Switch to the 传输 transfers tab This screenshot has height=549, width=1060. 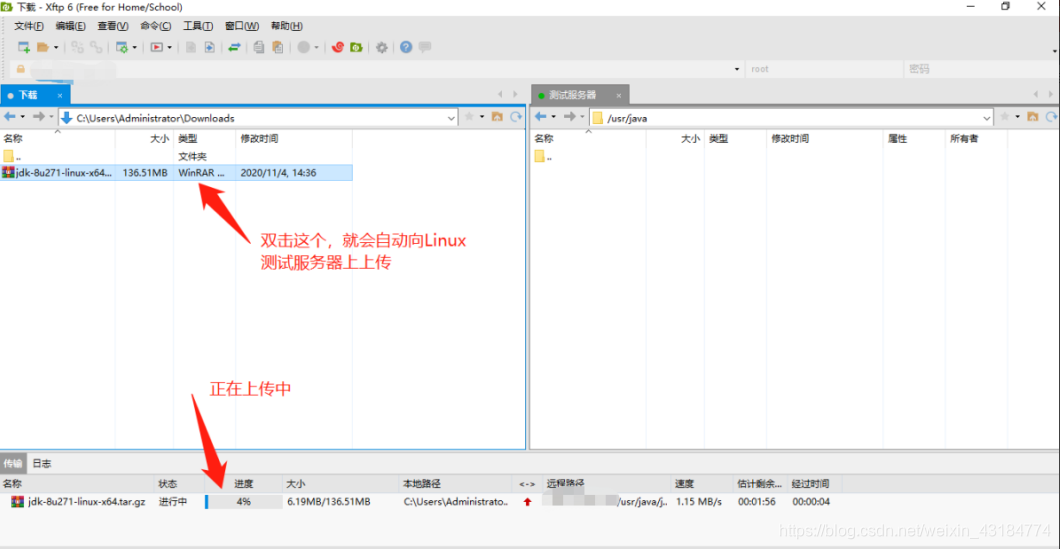[13, 463]
